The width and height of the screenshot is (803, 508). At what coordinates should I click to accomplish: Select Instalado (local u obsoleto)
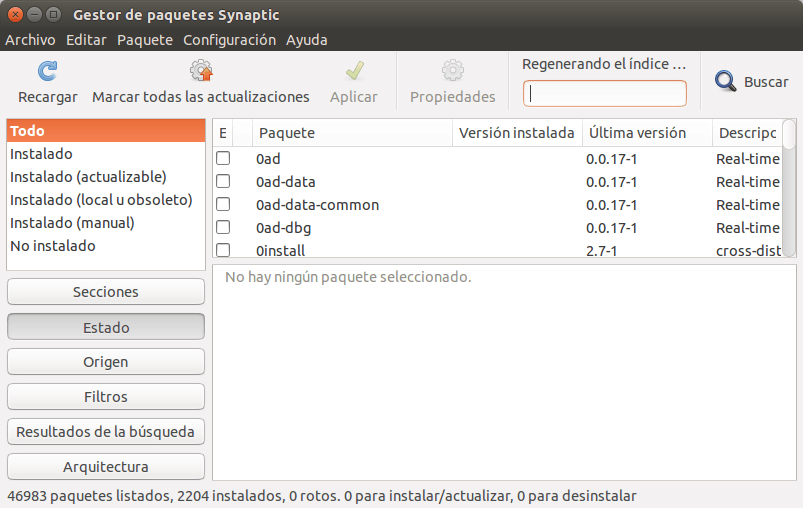point(106,200)
